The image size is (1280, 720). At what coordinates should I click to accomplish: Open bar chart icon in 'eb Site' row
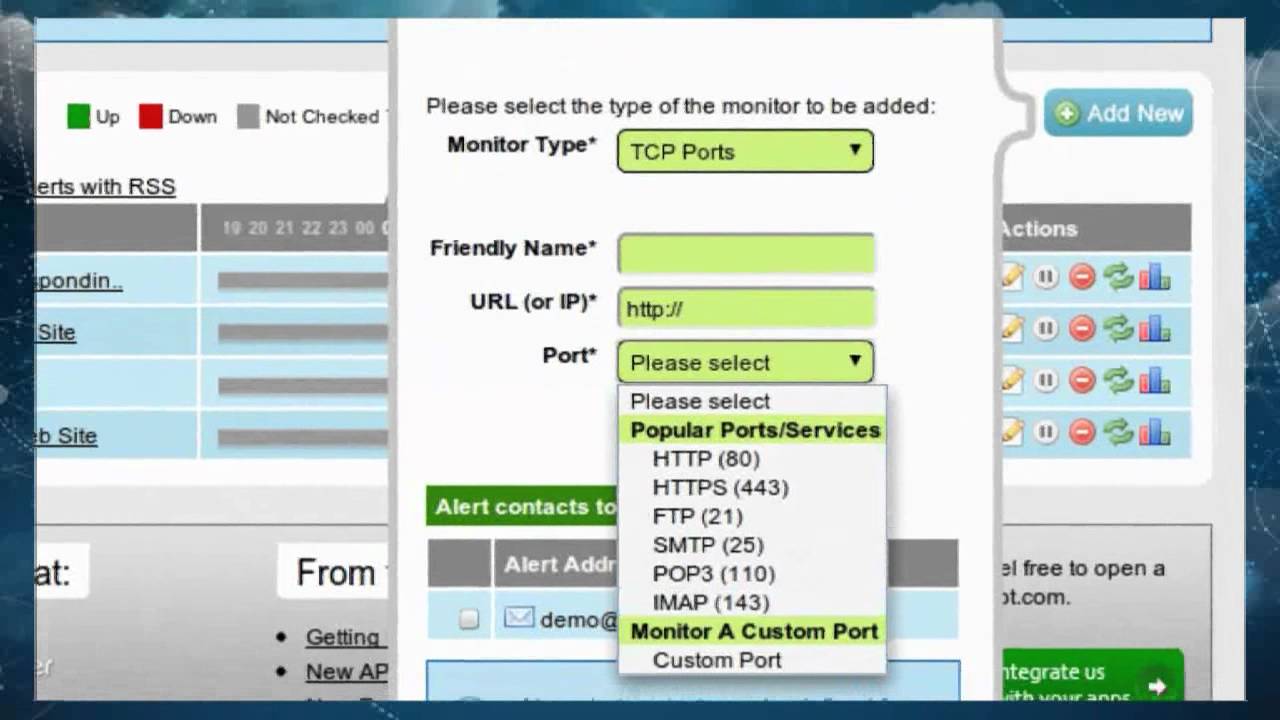pos(1154,432)
